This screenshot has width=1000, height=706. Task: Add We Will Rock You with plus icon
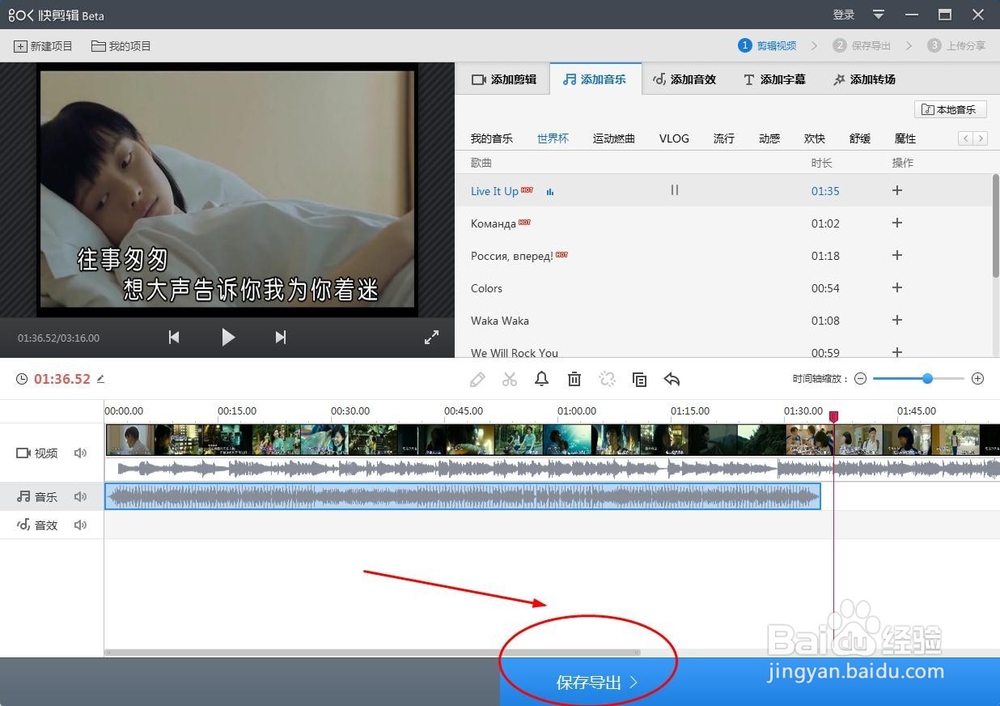(x=897, y=352)
